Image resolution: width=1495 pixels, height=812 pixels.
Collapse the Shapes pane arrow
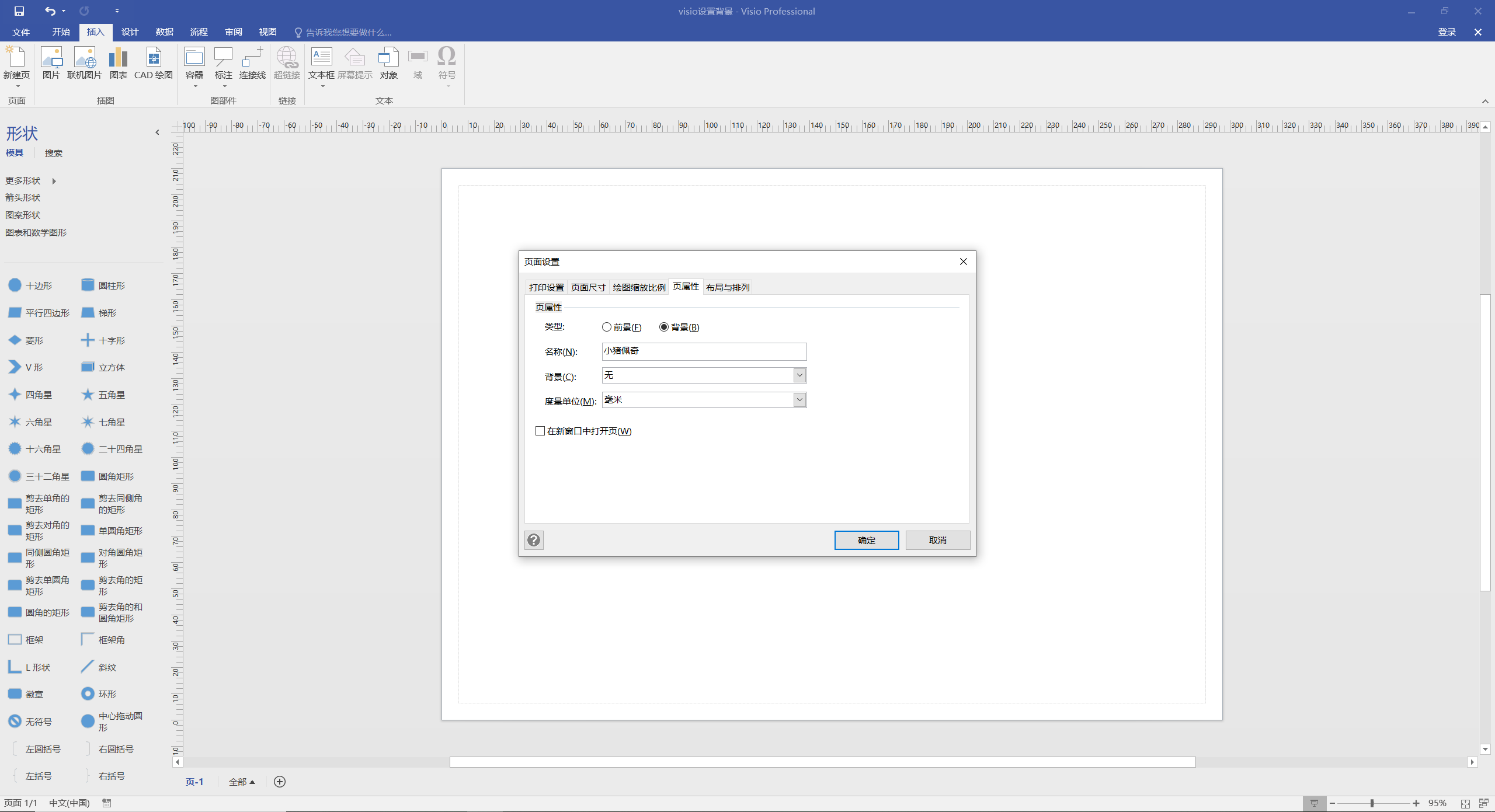click(157, 133)
